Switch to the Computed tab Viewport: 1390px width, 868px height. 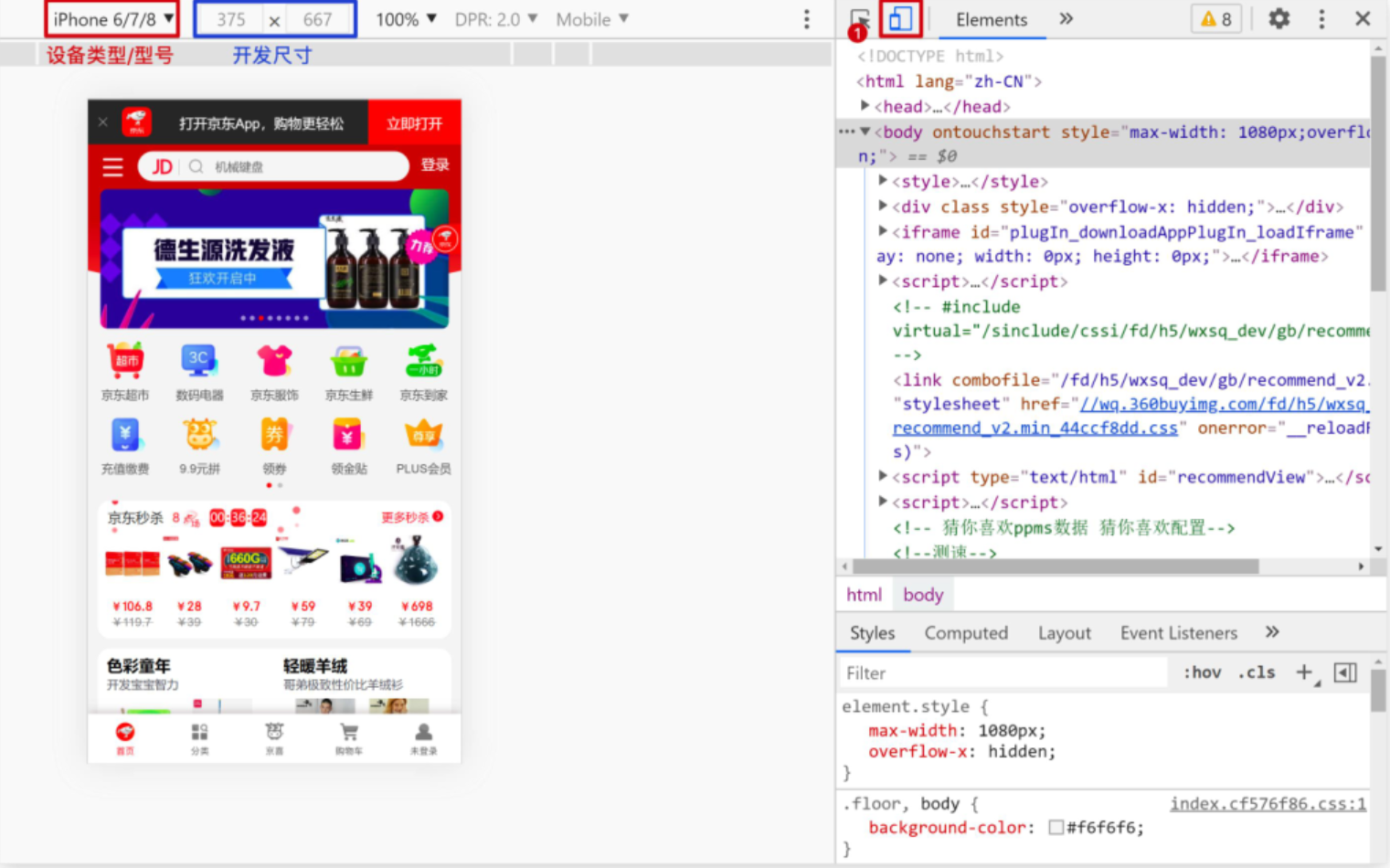pyautogui.click(x=966, y=632)
